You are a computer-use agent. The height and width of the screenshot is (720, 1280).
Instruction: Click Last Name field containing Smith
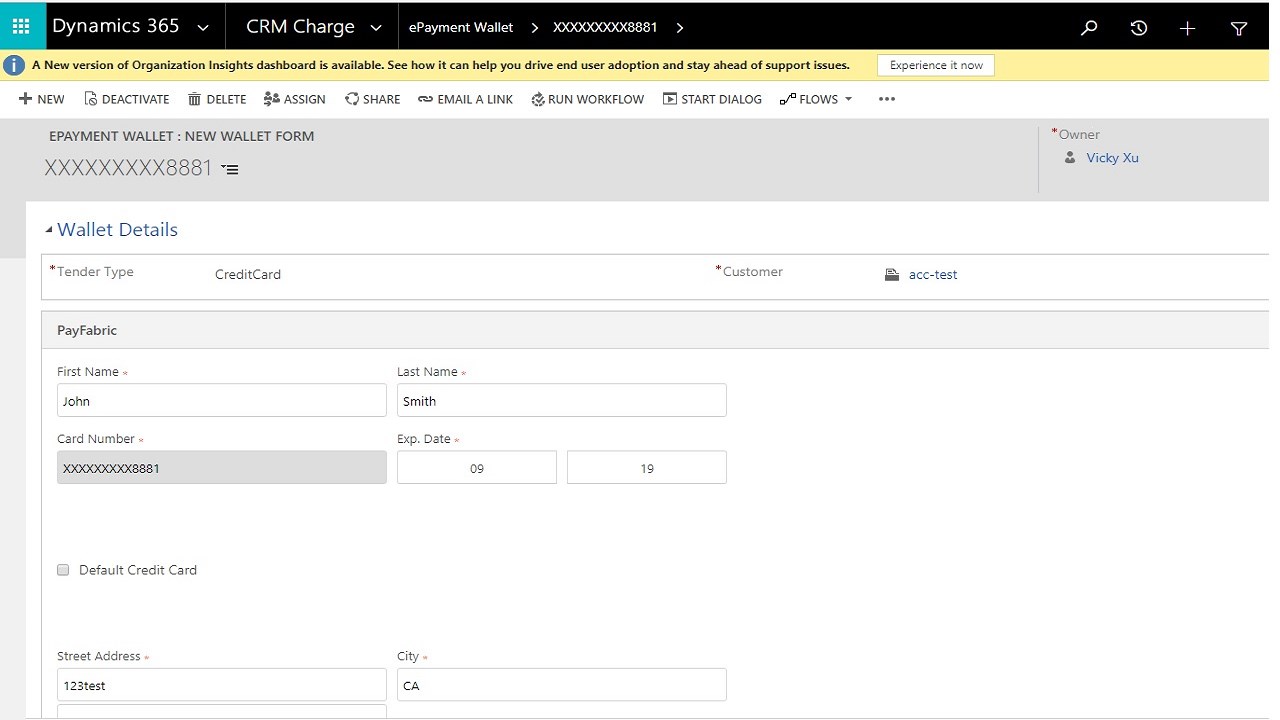(x=562, y=401)
